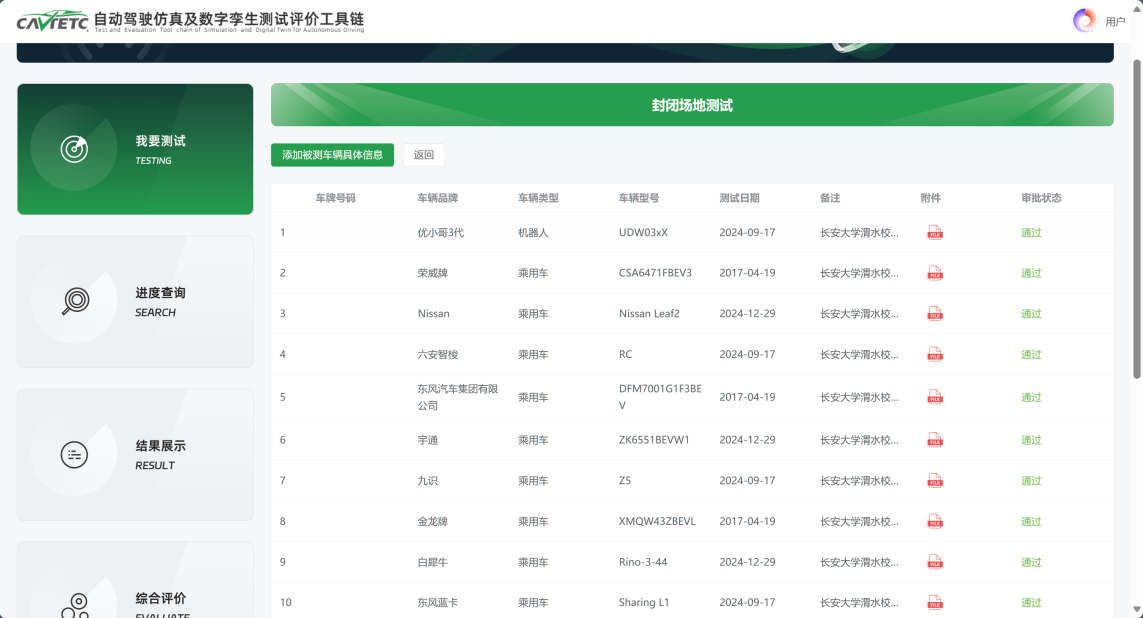
Task: Click the Nissan Leaf2 model cell
Action: pyautogui.click(x=649, y=314)
